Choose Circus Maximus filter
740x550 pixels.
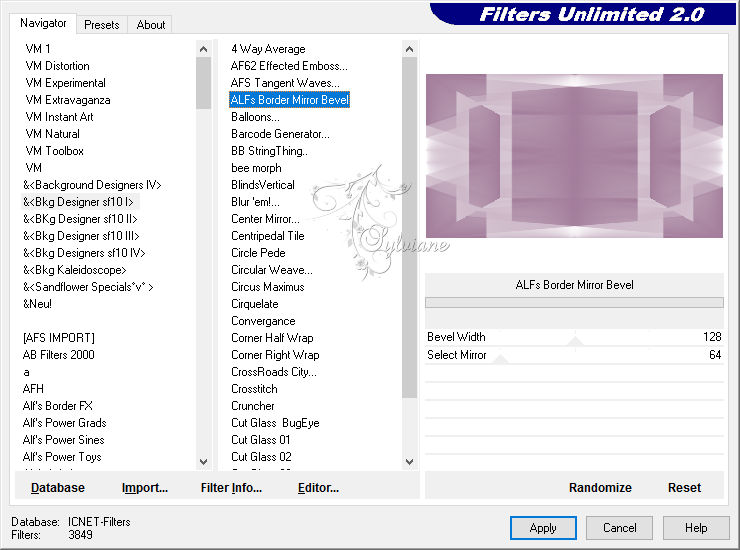[x=268, y=287]
